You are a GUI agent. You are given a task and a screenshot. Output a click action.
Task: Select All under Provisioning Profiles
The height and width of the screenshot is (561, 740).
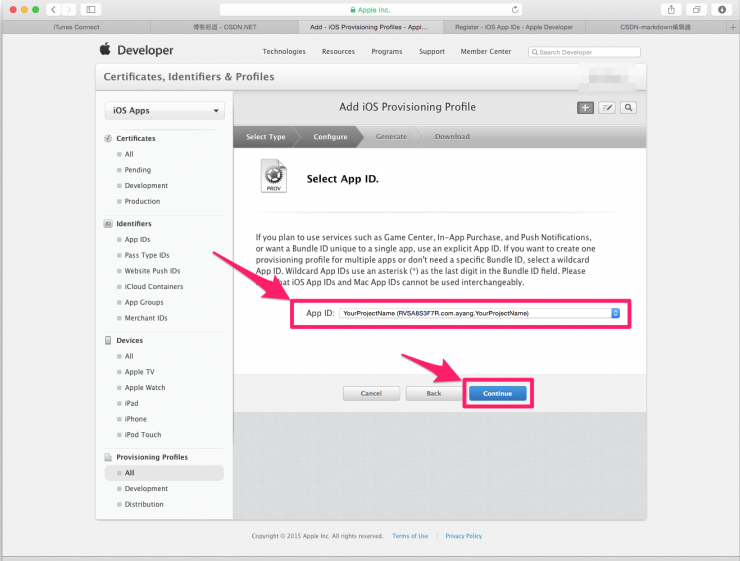pos(164,473)
